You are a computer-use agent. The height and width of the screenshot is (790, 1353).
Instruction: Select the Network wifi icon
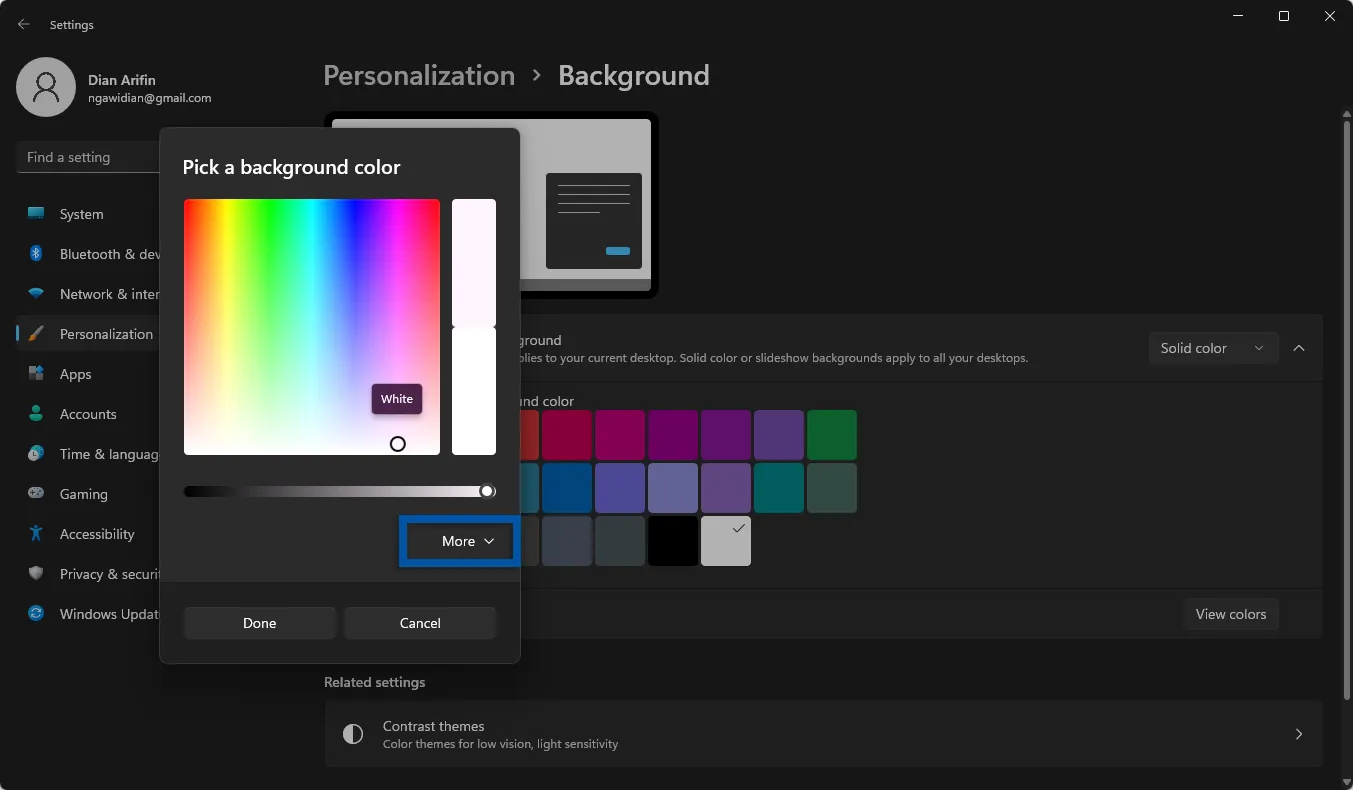pyautogui.click(x=36, y=294)
